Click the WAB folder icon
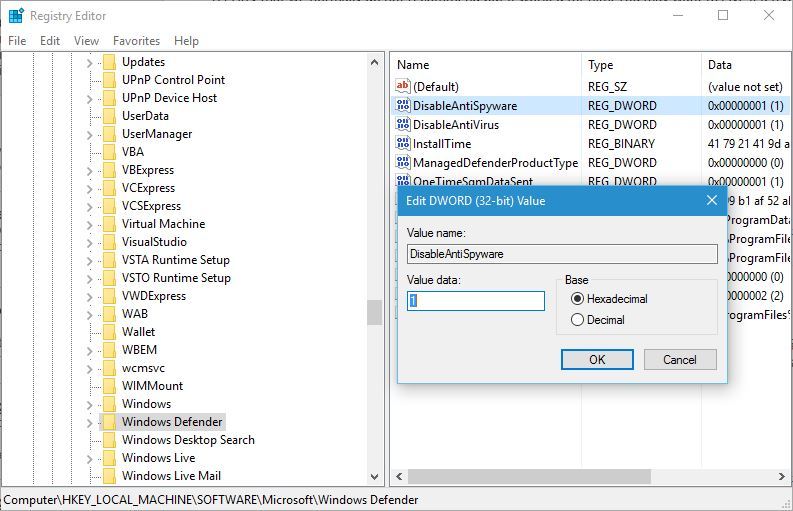The image size is (793, 511). (109, 314)
